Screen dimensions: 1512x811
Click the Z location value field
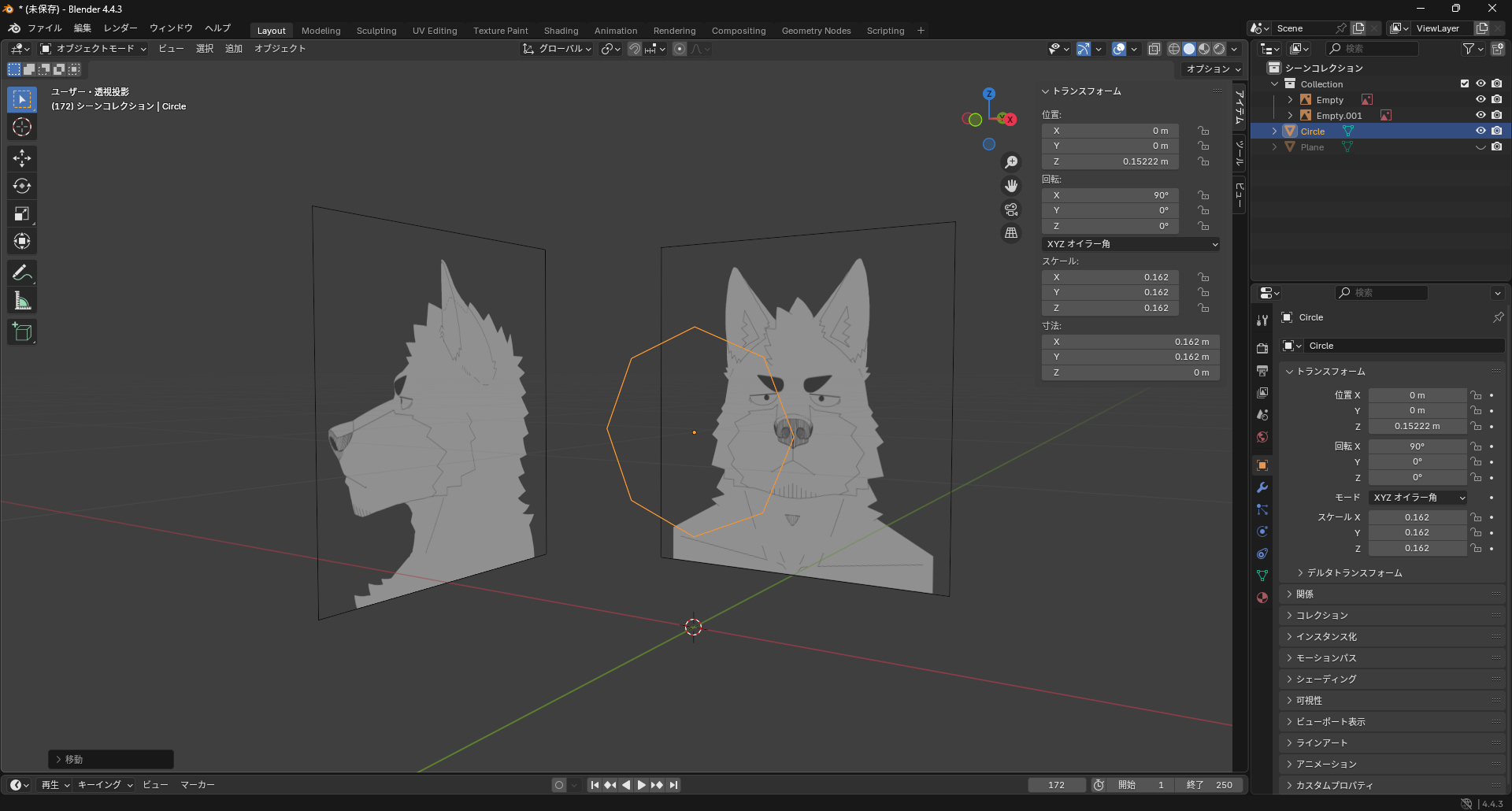[1110, 161]
